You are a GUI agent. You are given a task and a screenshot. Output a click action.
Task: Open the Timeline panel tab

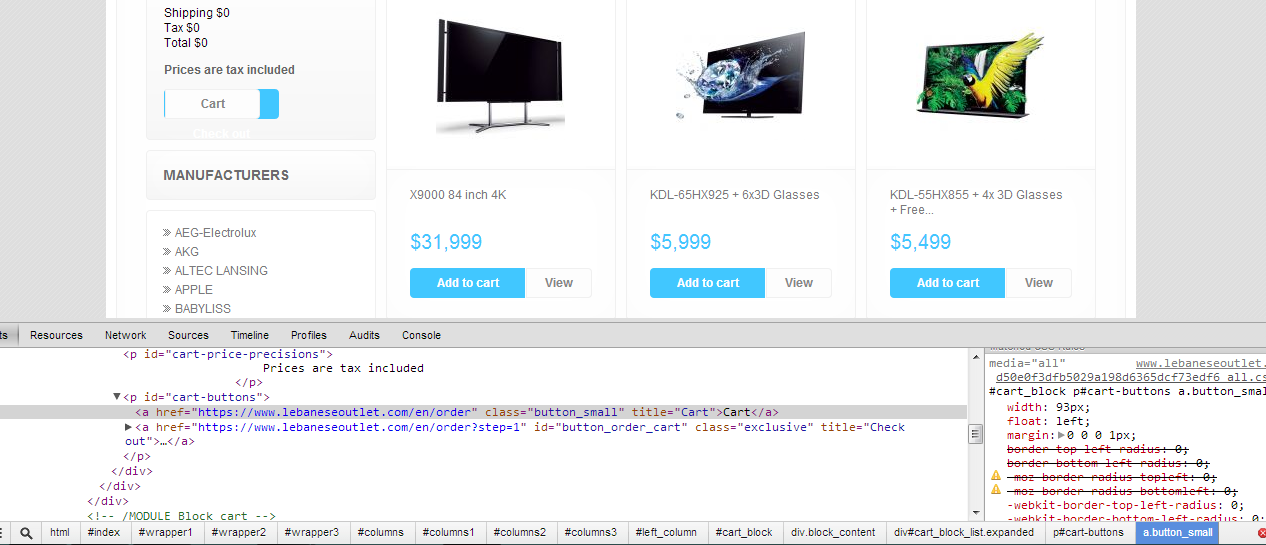point(250,335)
